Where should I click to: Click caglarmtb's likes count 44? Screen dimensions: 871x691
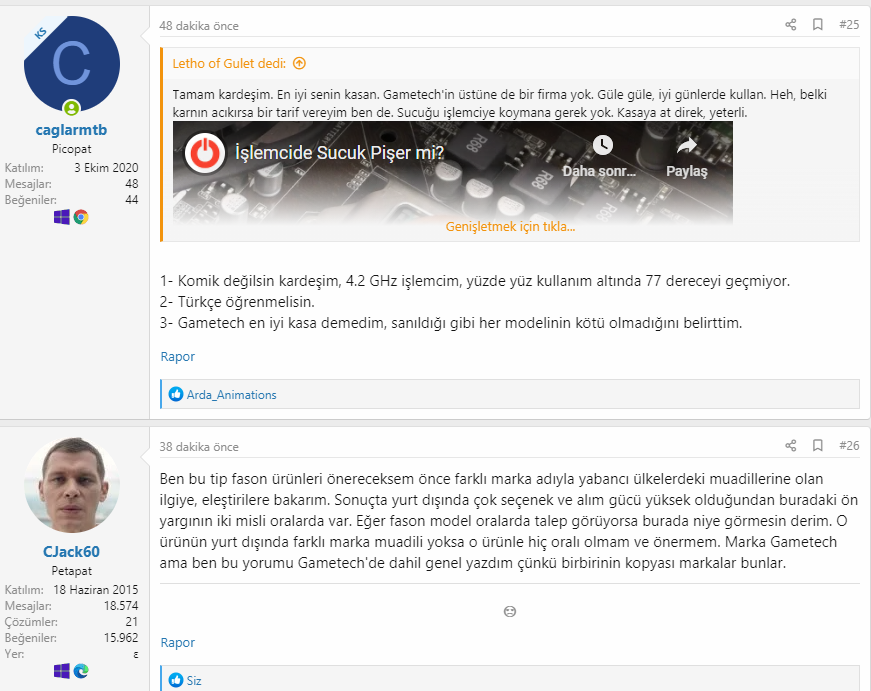coord(132,200)
